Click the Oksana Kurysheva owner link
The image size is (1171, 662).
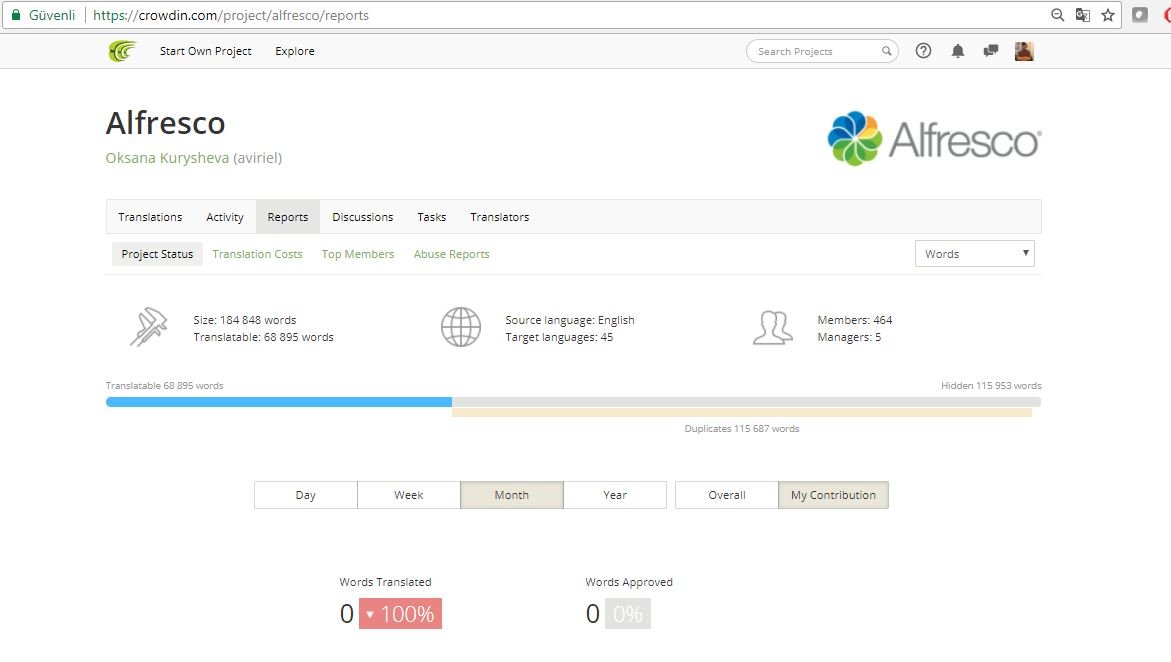167,158
